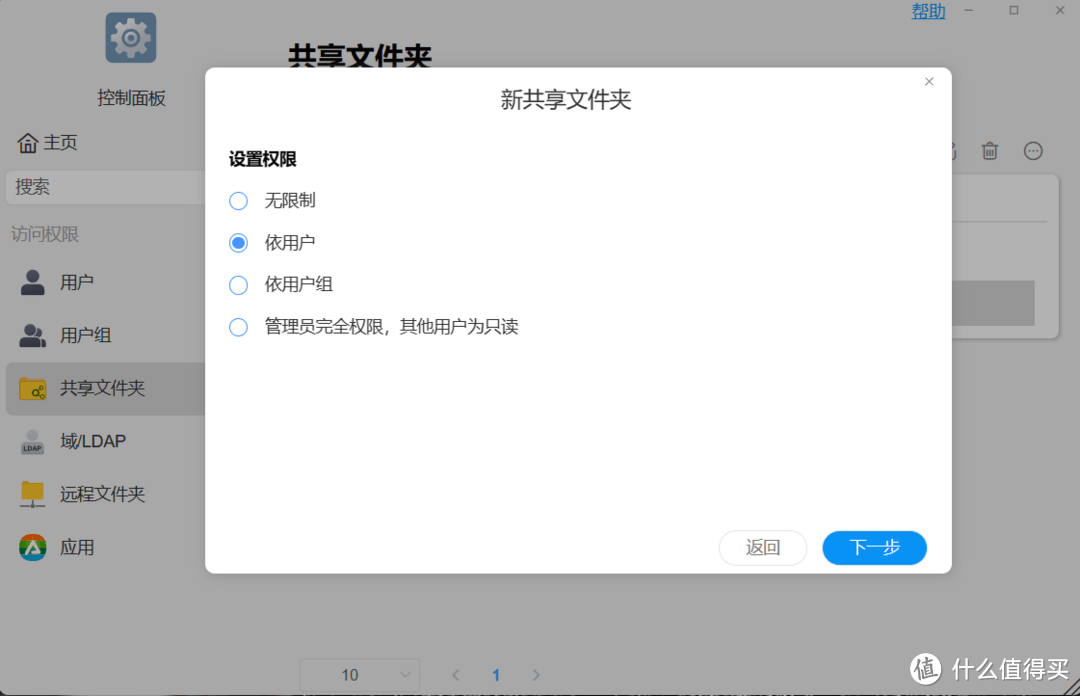Open the 帮助 help link
Image resolution: width=1080 pixels, height=696 pixels.
click(x=928, y=11)
